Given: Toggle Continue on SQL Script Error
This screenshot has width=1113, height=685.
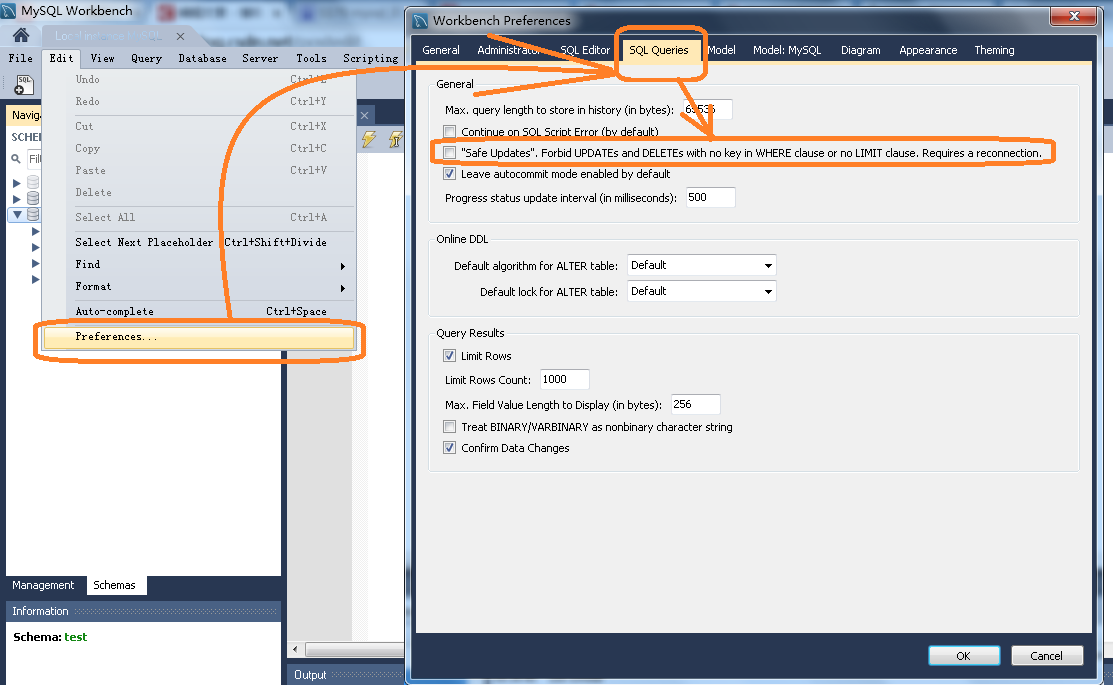Looking at the screenshot, I should (450, 132).
